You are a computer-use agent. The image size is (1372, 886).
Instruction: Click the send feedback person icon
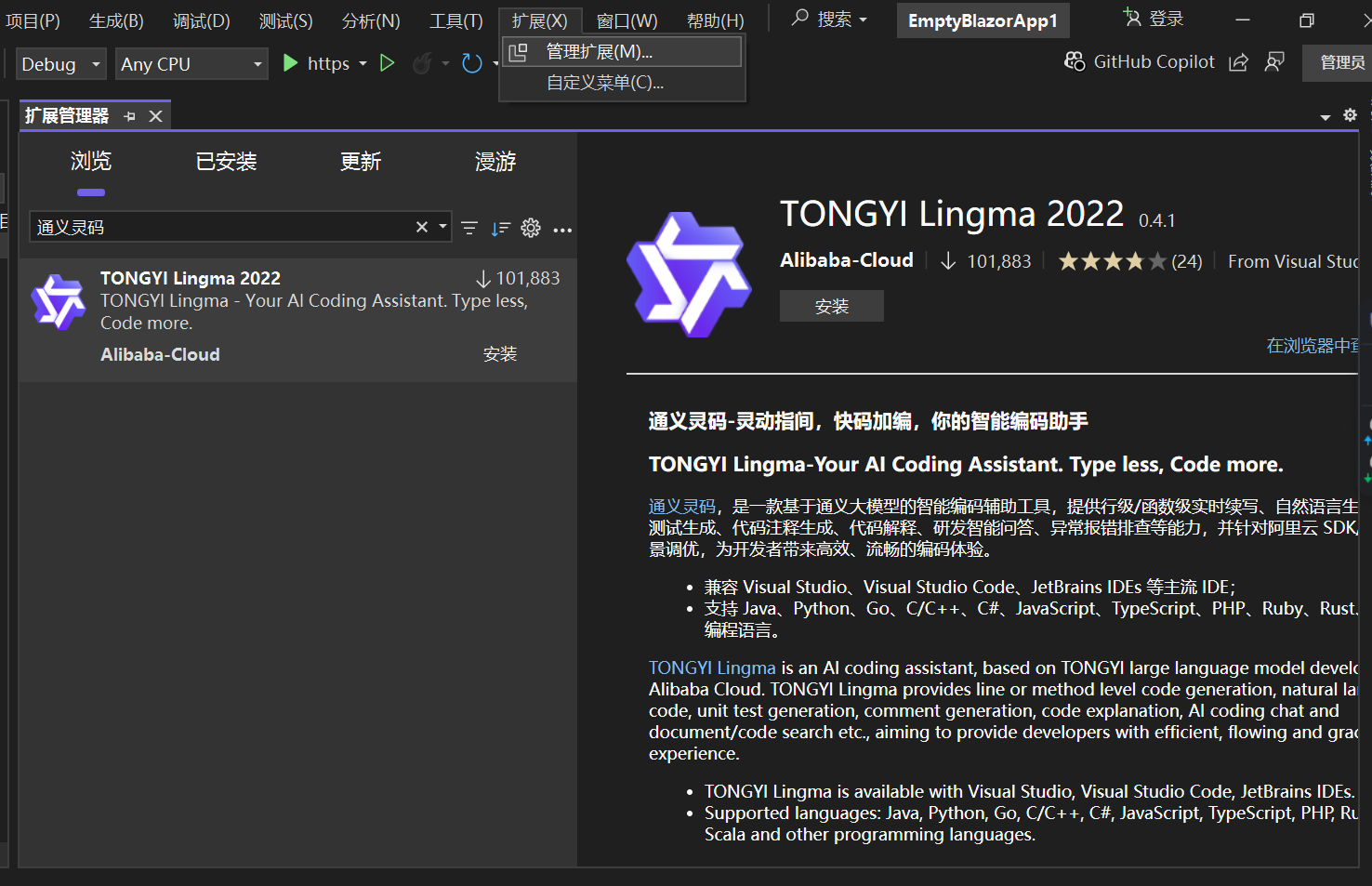pos(1274,62)
